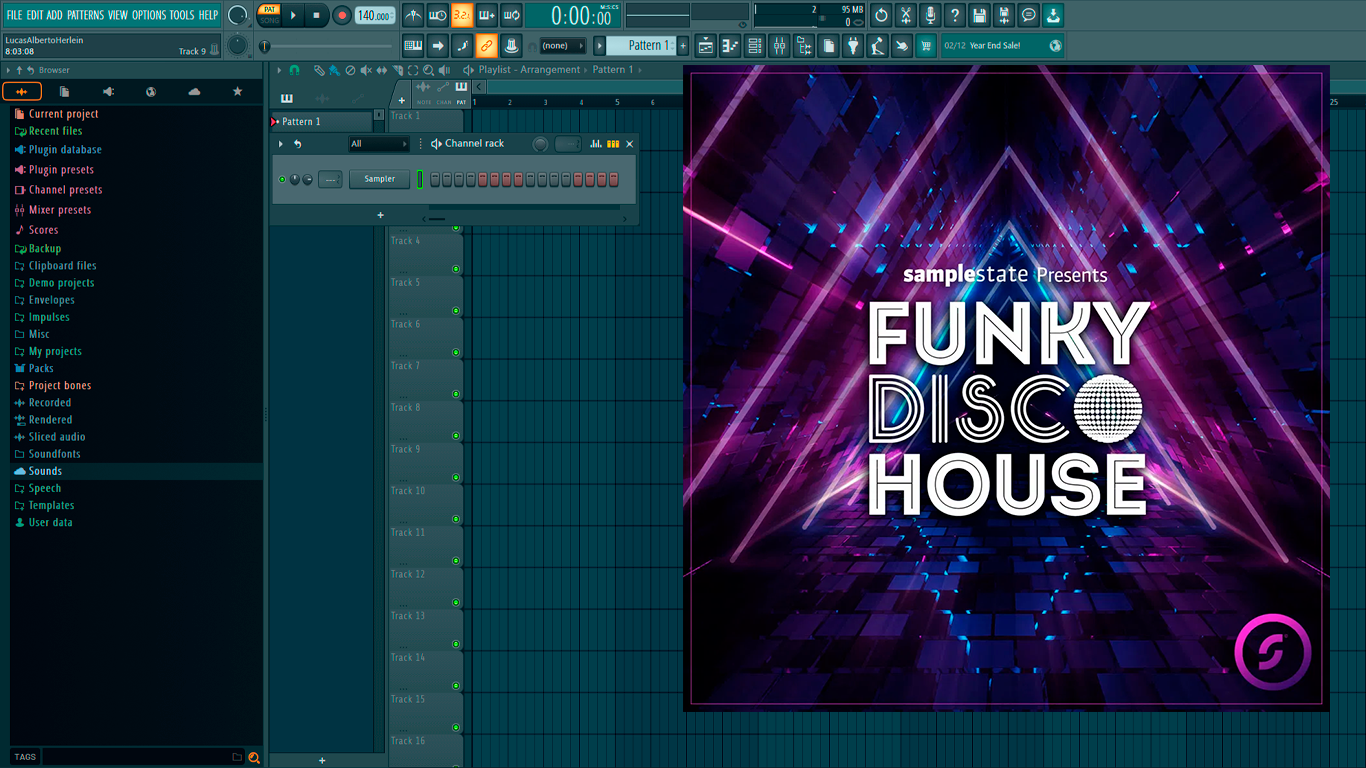
Task: Click the project picker copy icon
Action: (828, 46)
